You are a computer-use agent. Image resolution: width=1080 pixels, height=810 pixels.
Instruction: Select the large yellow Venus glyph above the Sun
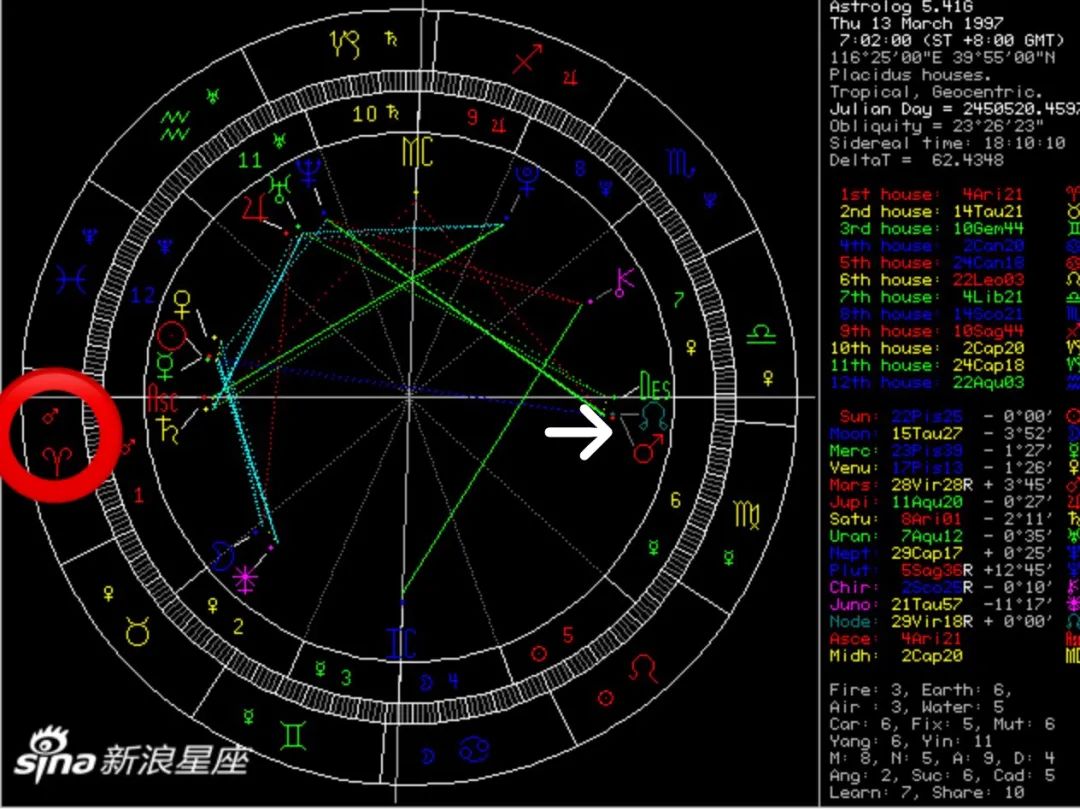point(183,304)
